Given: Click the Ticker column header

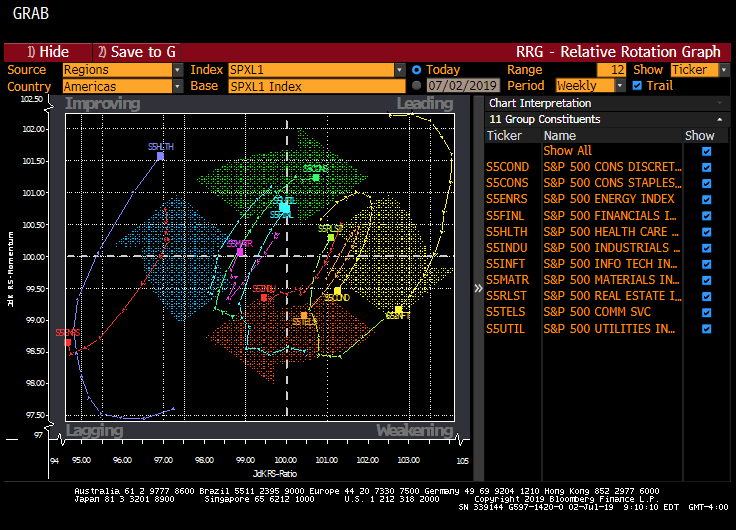Looking at the screenshot, I should [504, 136].
